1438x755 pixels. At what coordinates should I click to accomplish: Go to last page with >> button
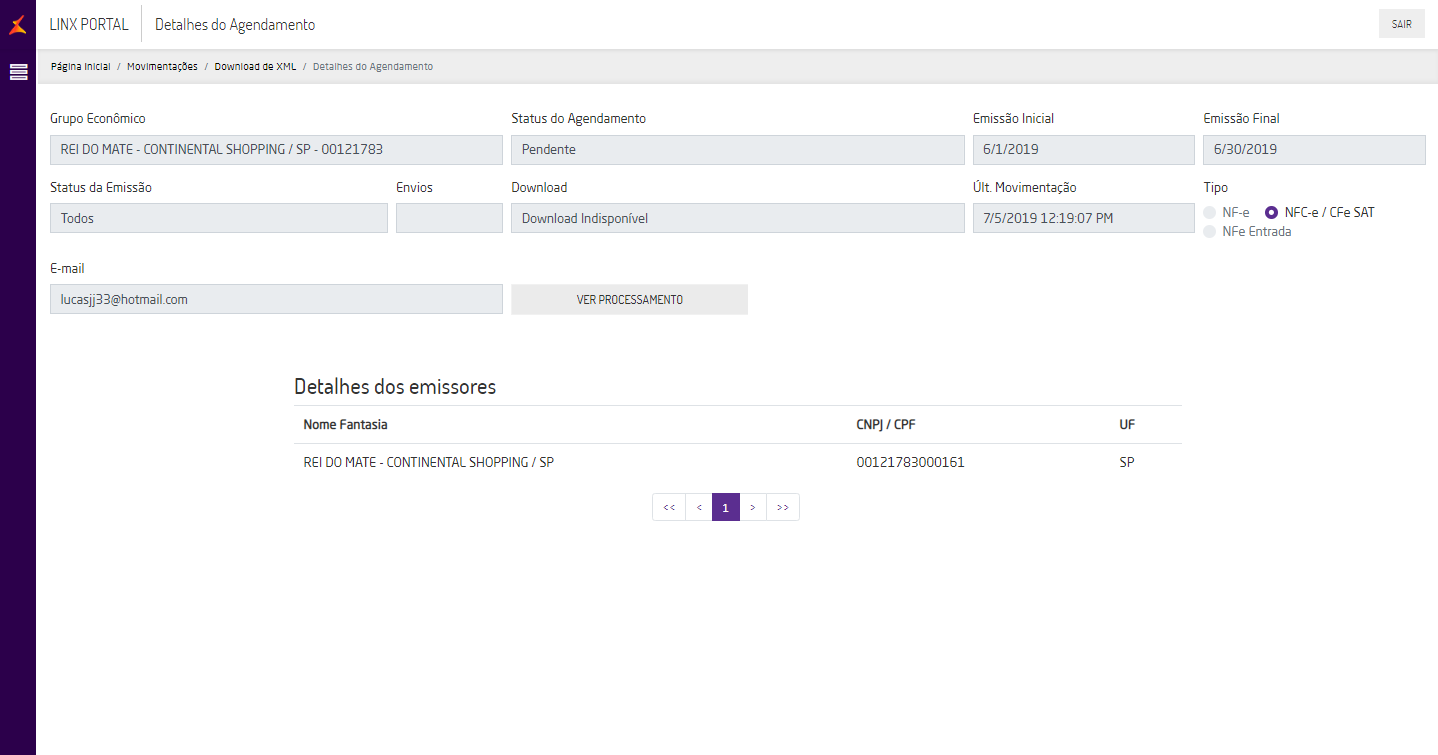[783, 507]
